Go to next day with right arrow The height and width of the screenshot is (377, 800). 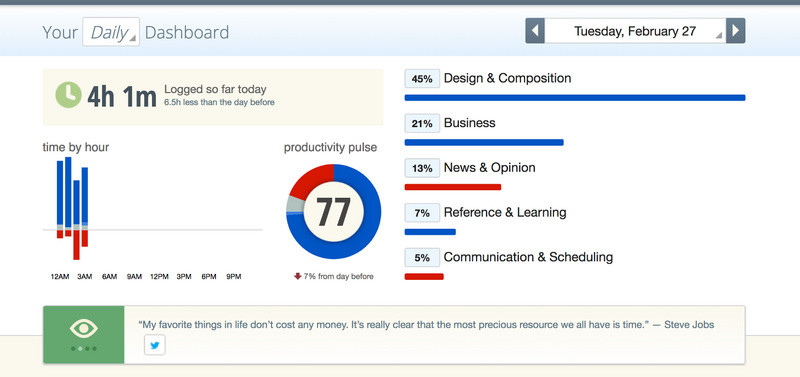[735, 31]
